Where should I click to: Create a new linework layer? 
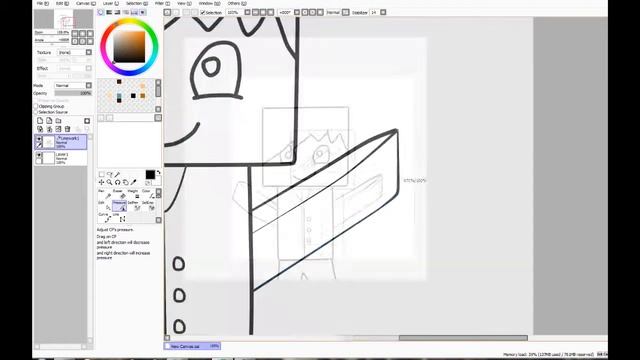[49, 121]
